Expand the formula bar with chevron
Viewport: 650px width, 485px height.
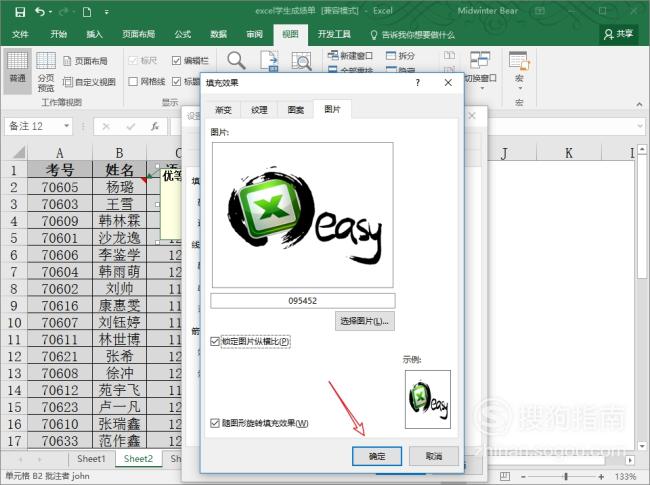640,126
